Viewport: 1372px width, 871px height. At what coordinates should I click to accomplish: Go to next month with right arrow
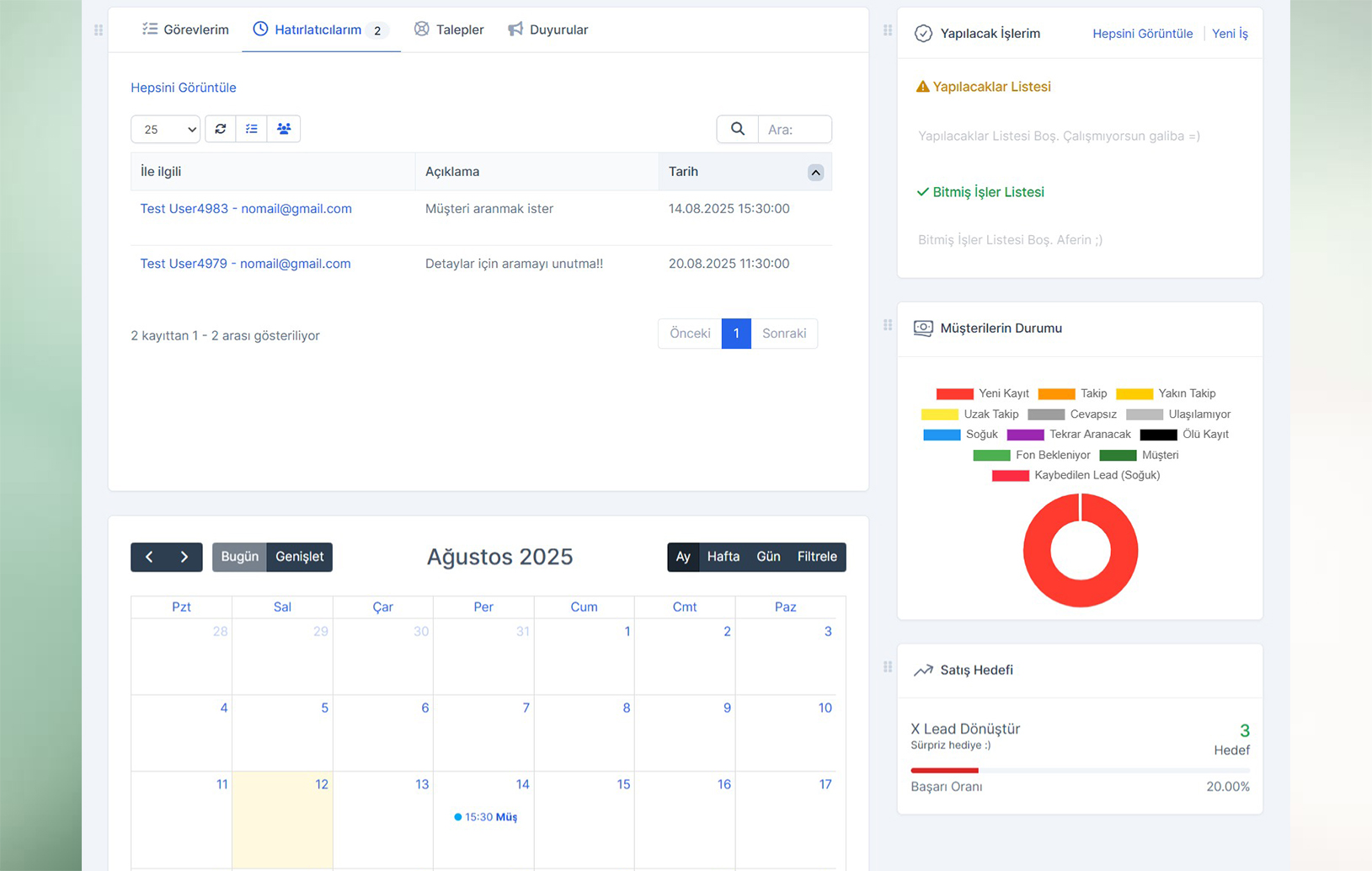coord(184,557)
